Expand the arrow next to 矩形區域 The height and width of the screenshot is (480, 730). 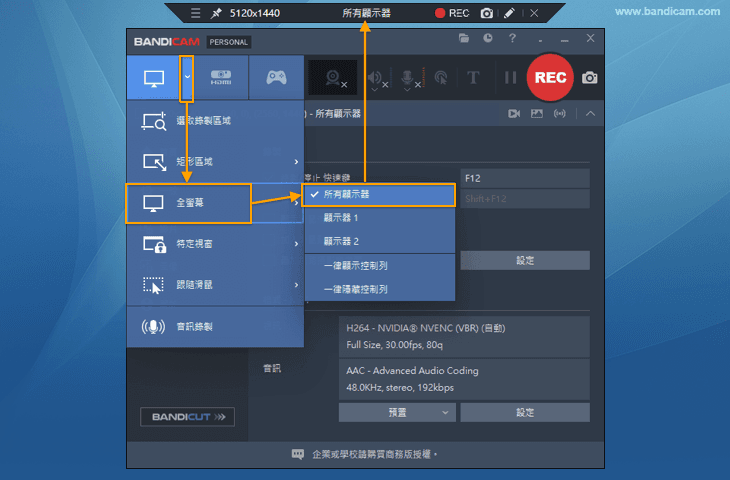point(296,162)
